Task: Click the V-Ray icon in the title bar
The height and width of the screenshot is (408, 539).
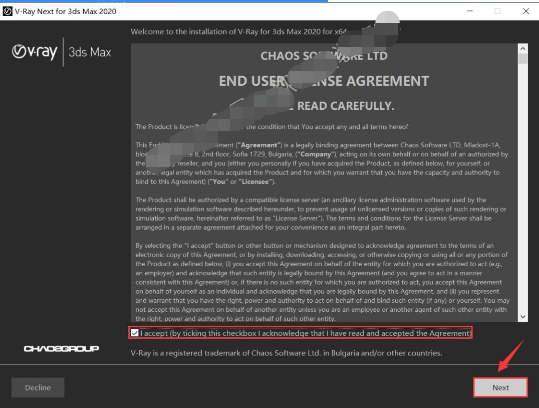Action: (x=7, y=11)
